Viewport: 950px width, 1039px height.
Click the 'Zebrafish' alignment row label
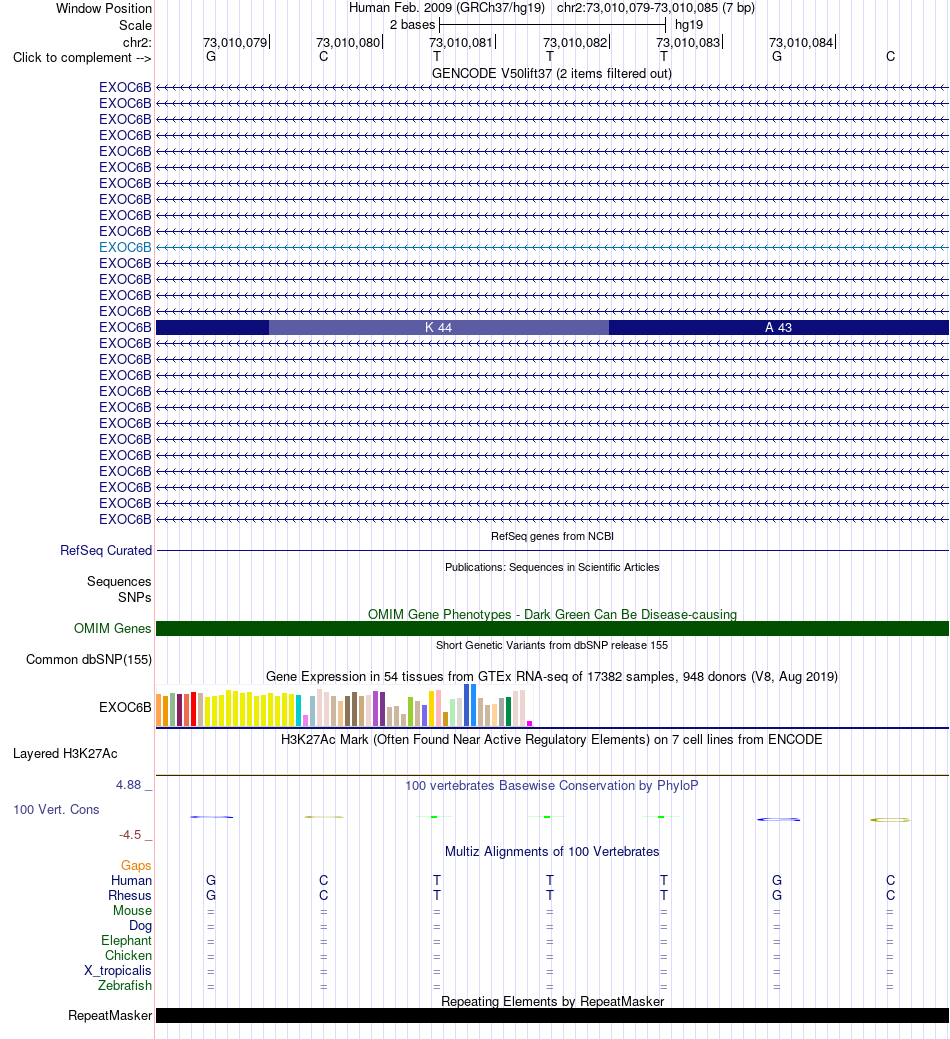125,985
